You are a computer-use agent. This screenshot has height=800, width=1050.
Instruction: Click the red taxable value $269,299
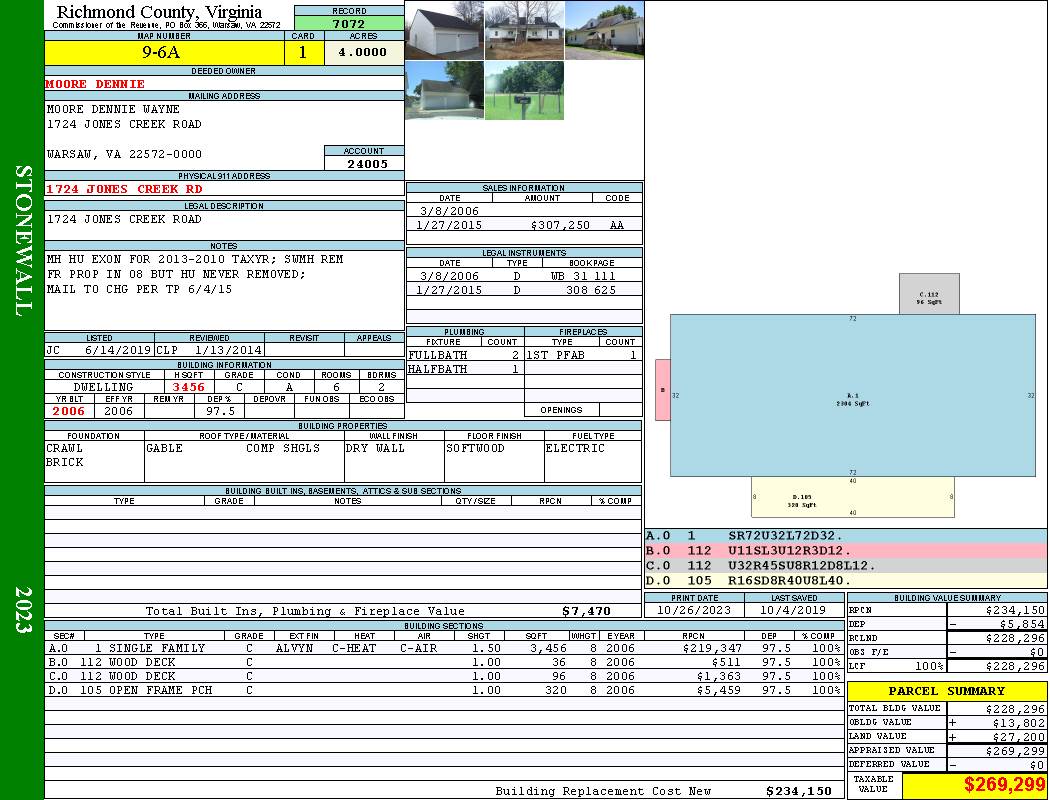[974, 785]
